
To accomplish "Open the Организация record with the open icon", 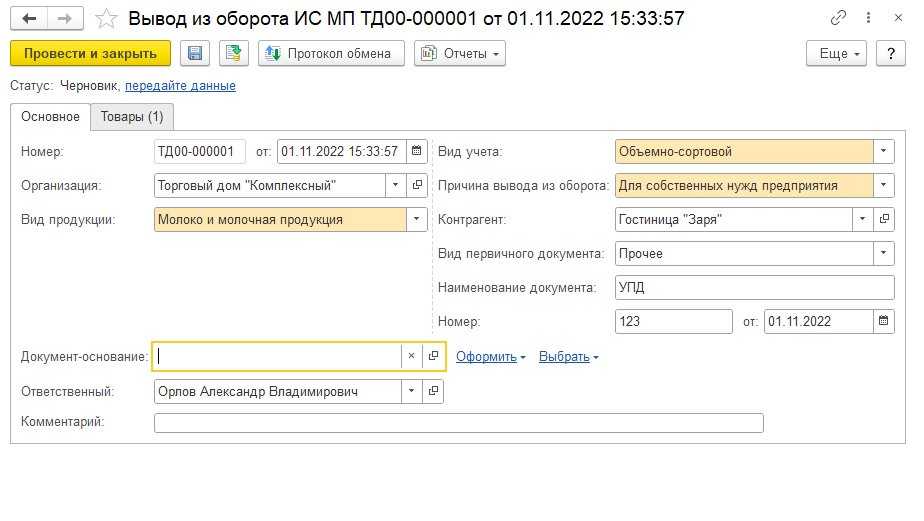I will 417,186.
